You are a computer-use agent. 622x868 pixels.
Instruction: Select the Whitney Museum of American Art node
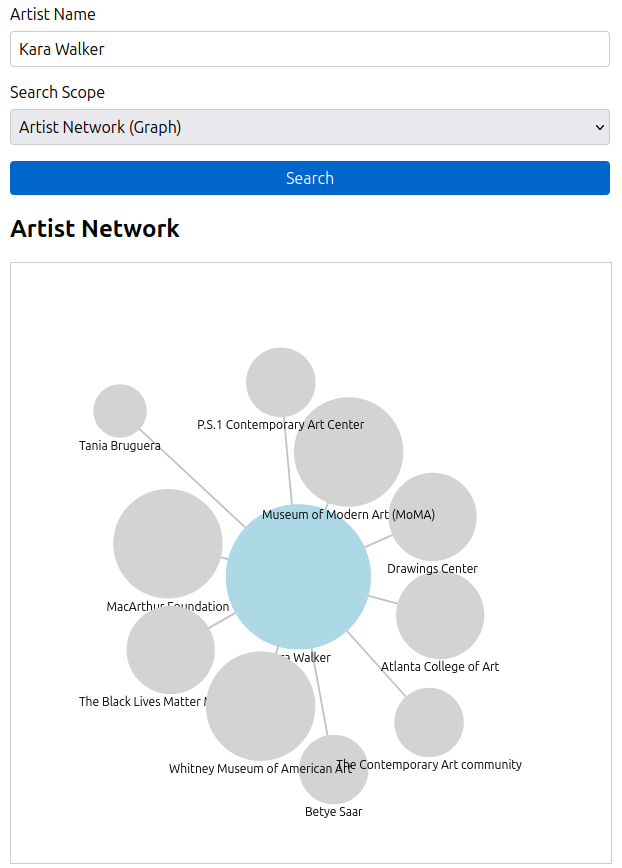pos(261,706)
